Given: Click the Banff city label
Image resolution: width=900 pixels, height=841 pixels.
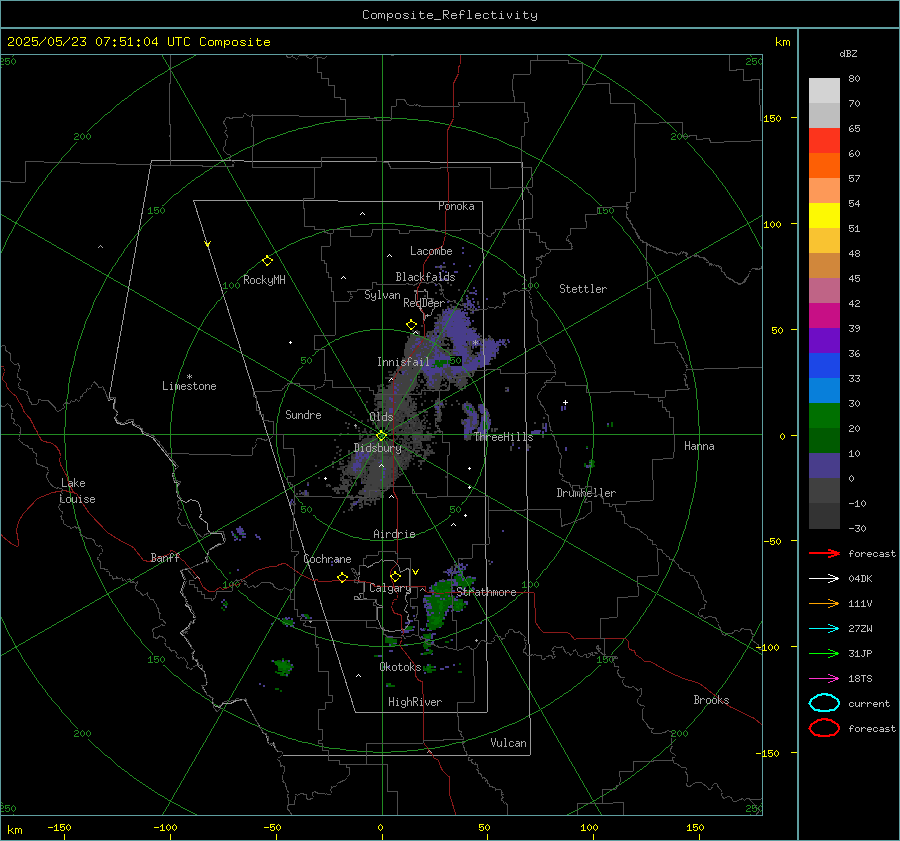Looking at the screenshot, I should coord(165,557).
